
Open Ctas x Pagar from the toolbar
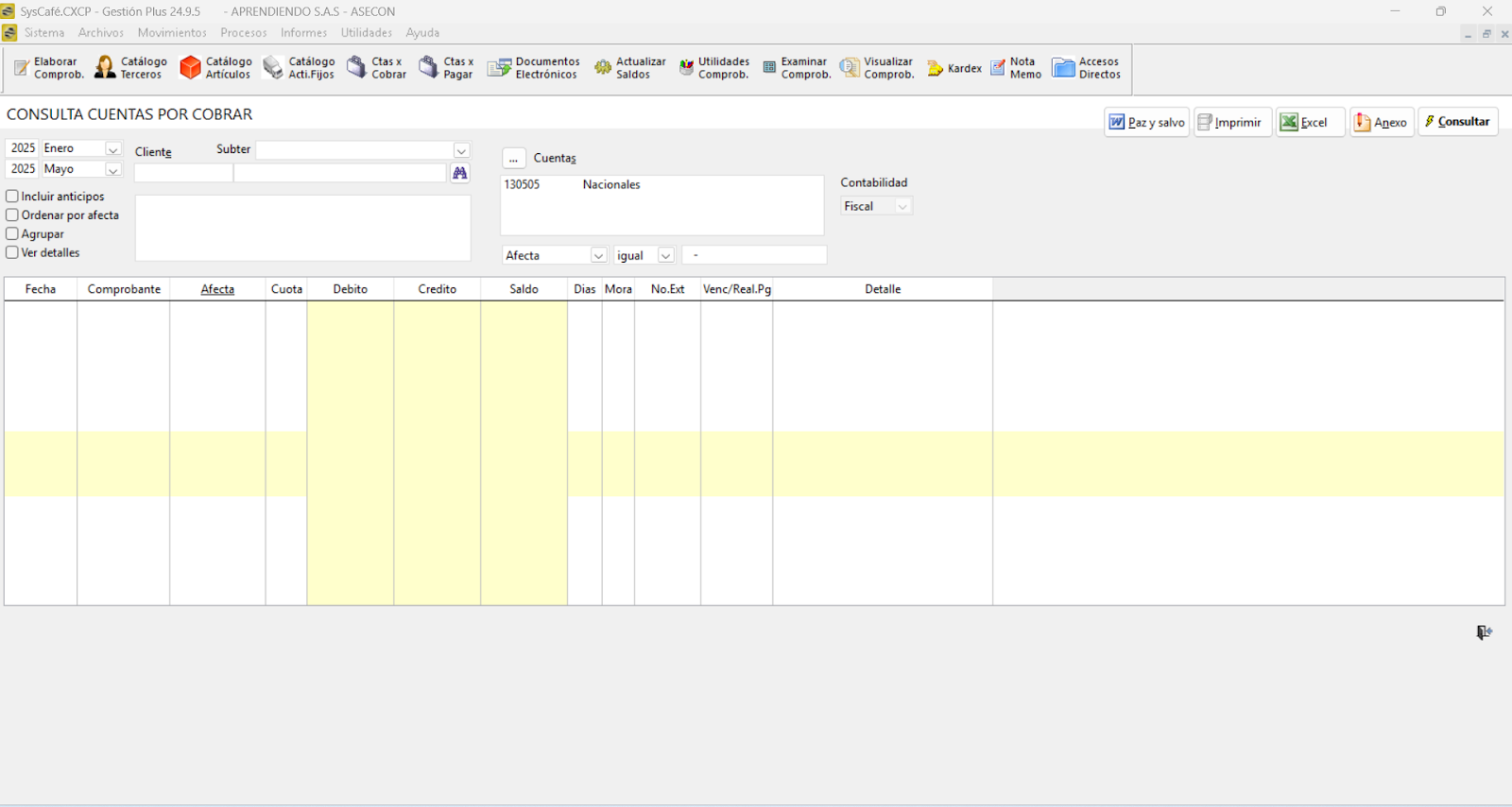(x=446, y=68)
